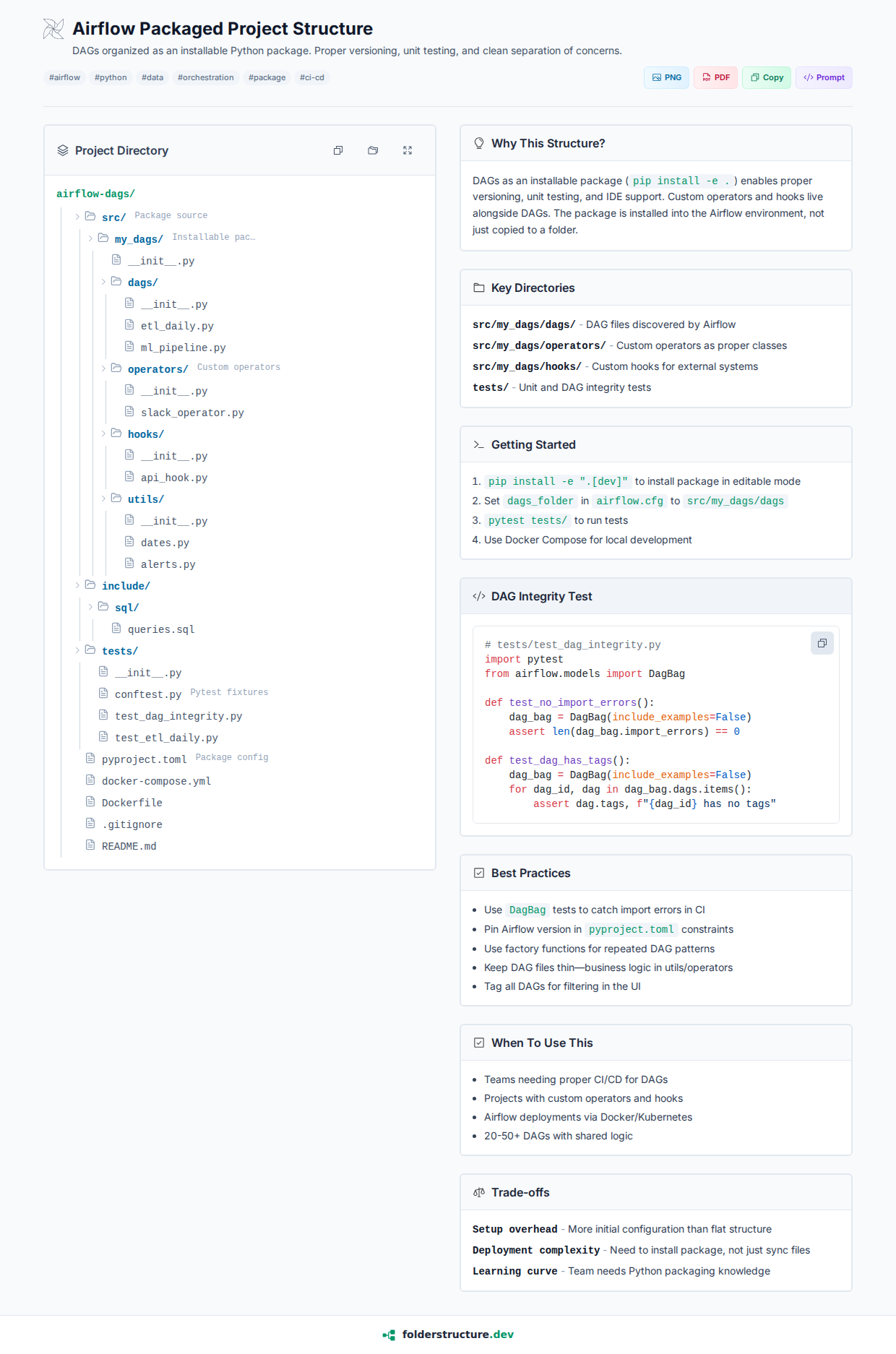This screenshot has height=1354, width=896.
Task: Click the file icon beside Dockerfile
Action: coord(90,802)
